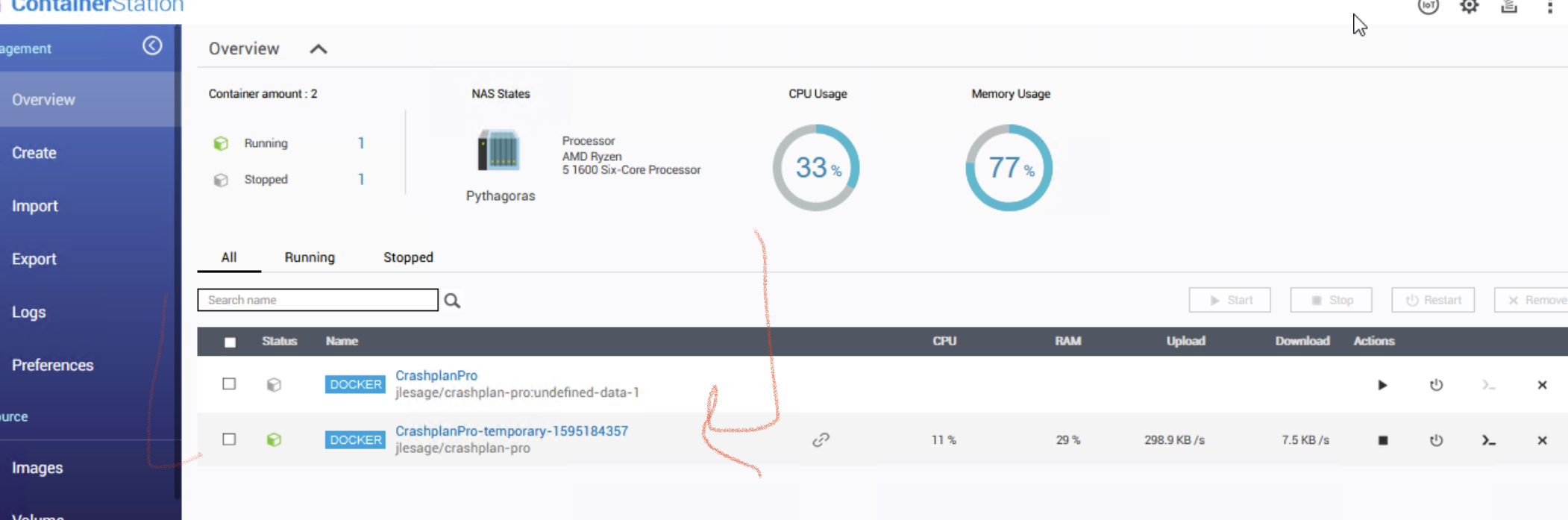Switch to the Running tab
The width and height of the screenshot is (1568, 520).
pyautogui.click(x=310, y=257)
